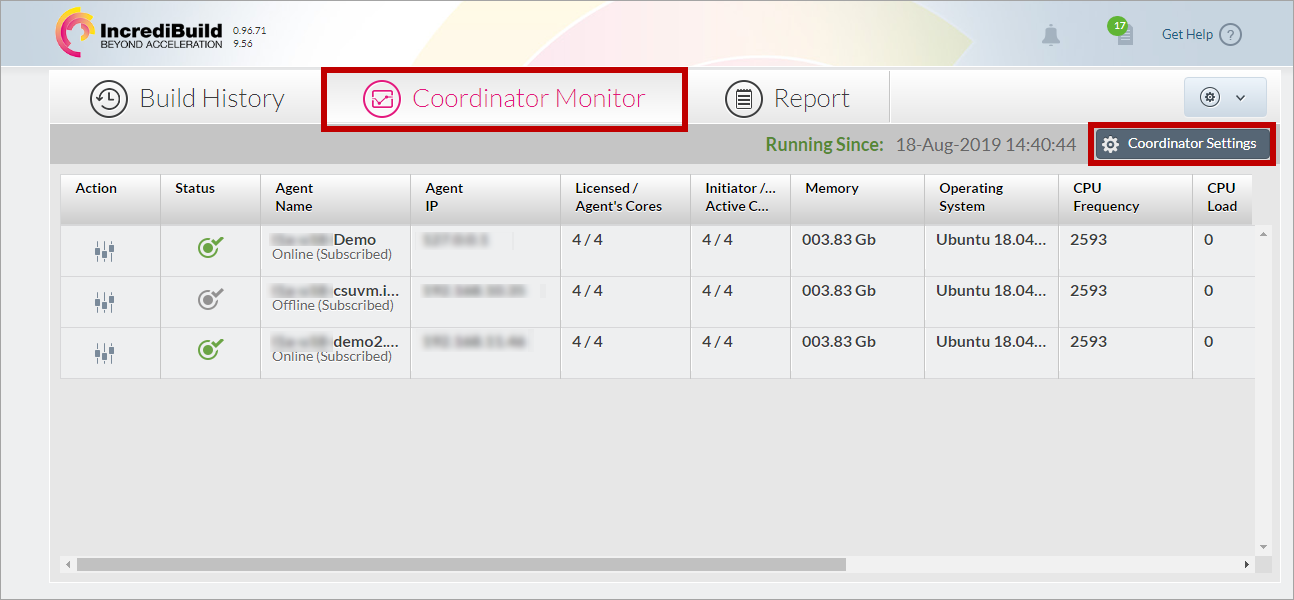Click the Get Help link
Viewport: 1294px width, 600px height.
[1186, 35]
